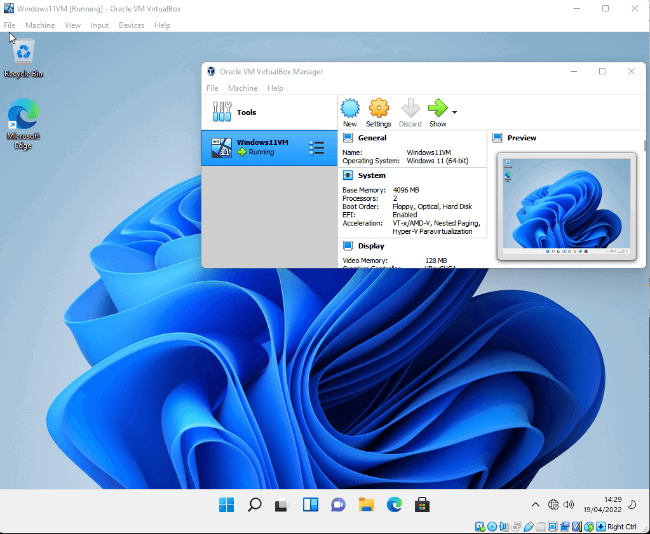Screen dimensions: 650x534
Task: Open Machine menu in VirtualBox Manager
Action: click(x=243, y=88)
